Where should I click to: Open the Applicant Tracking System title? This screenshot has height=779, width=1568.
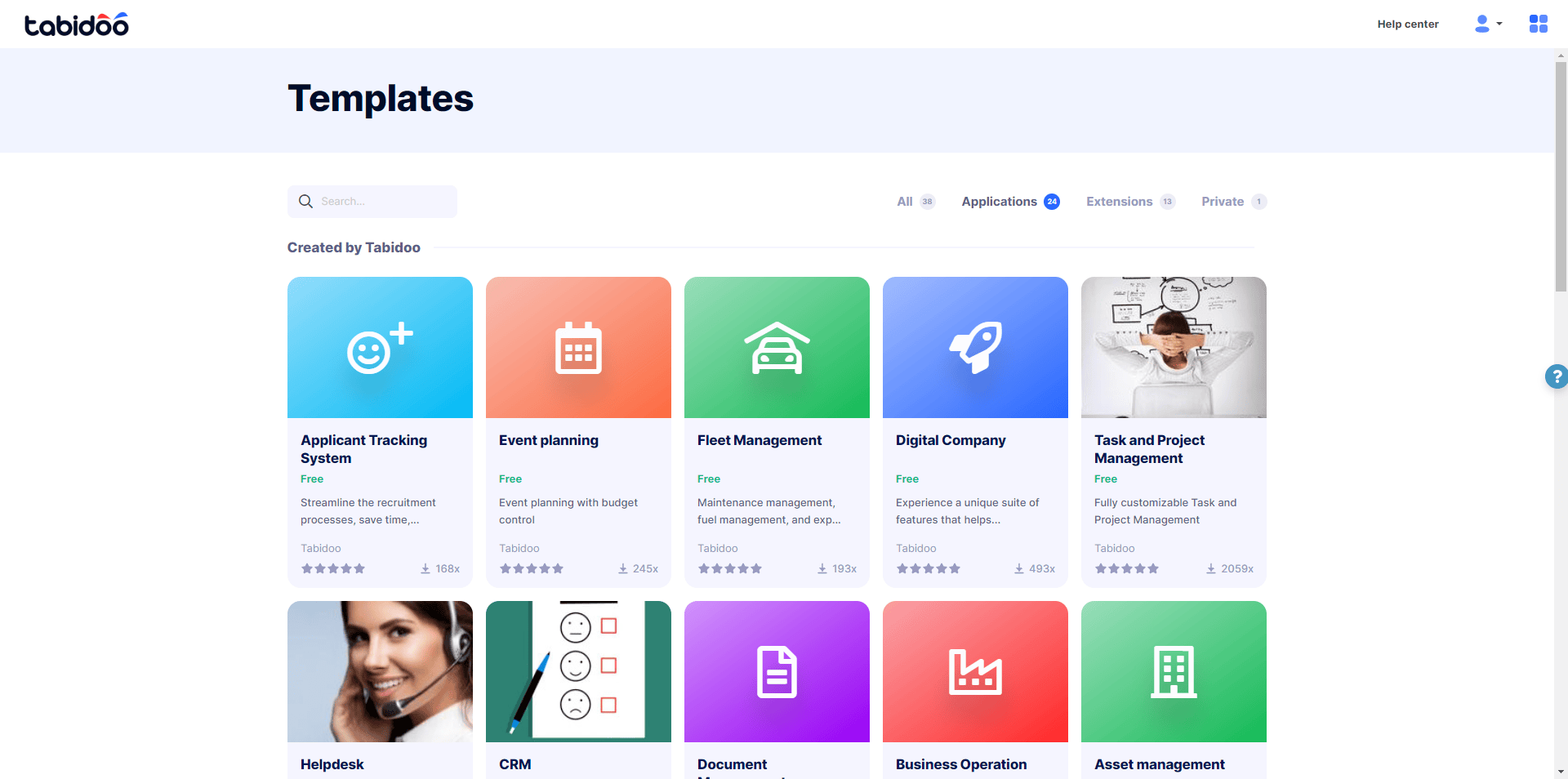(363, 449)
